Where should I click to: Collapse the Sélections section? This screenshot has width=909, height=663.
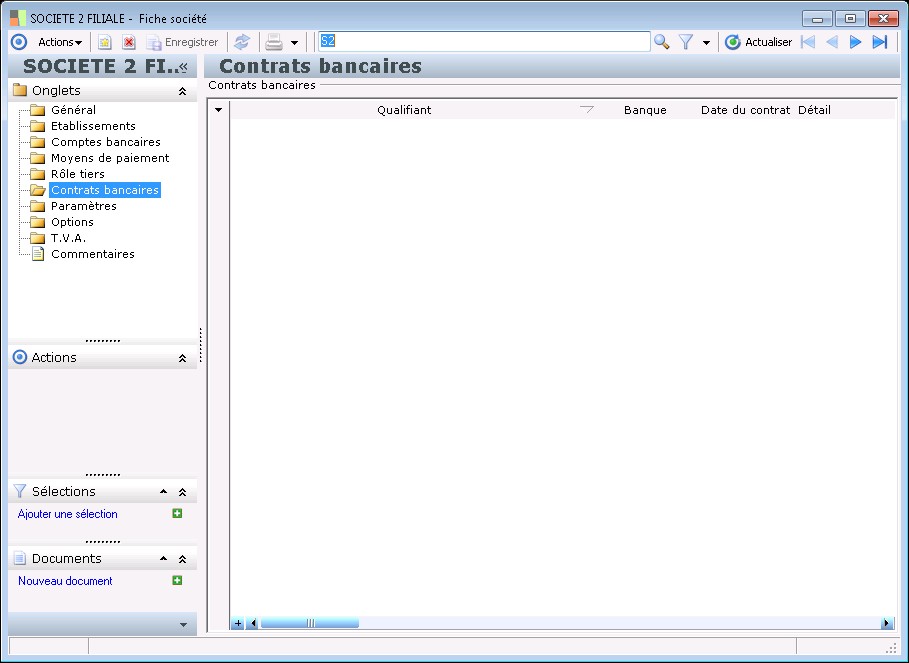point(182,492)
